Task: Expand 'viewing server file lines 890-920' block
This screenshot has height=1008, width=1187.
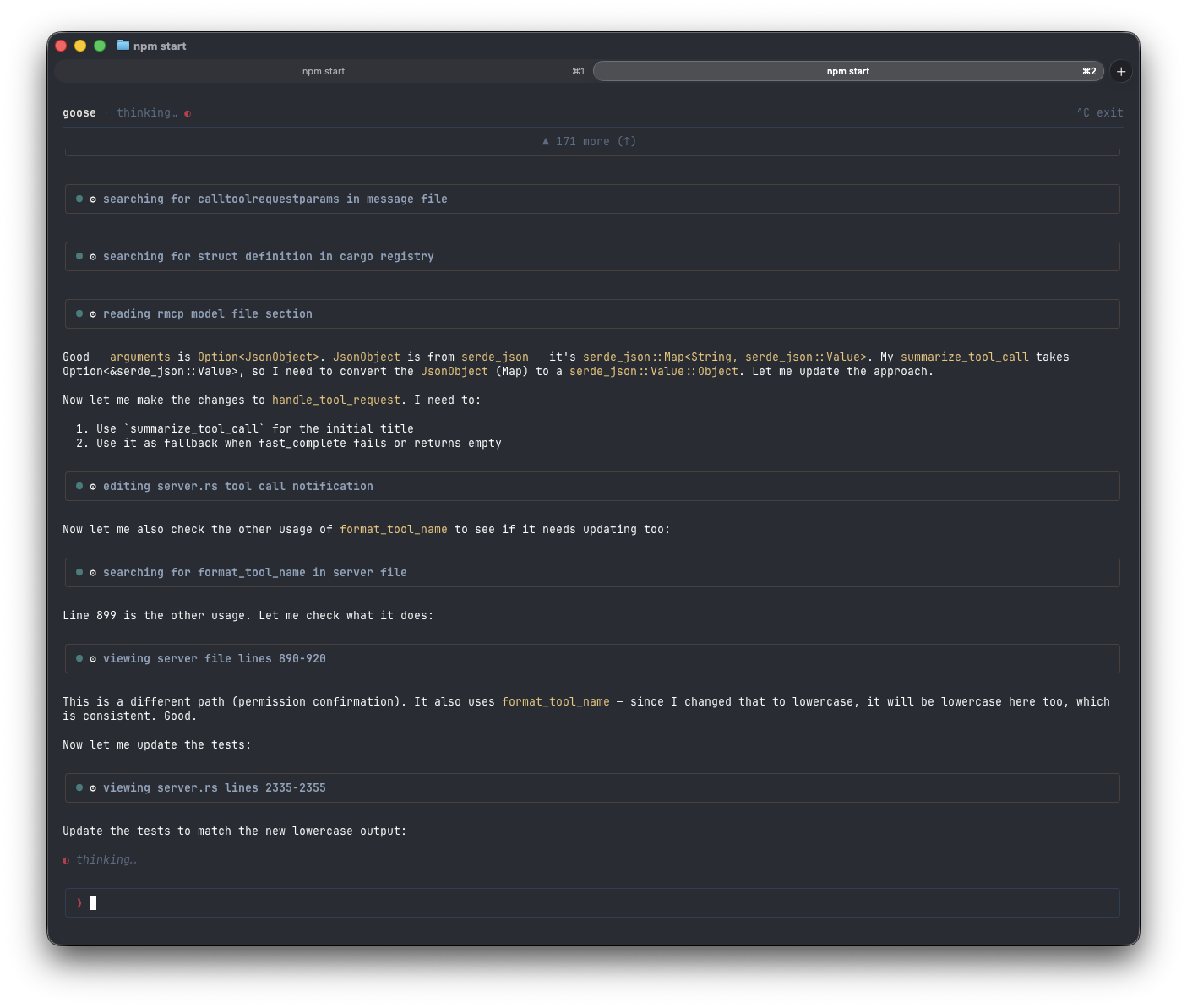Action: click(x=215, y=659)
